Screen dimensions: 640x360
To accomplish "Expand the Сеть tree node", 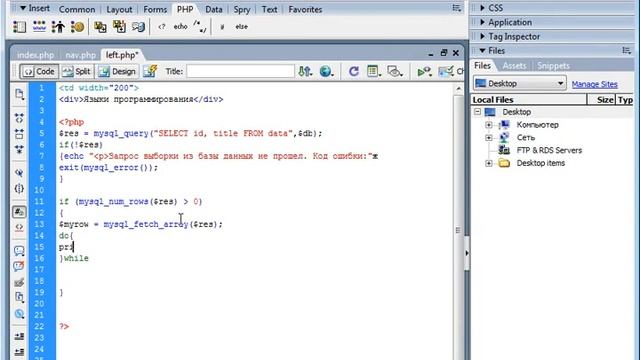I will pos(489,138).
